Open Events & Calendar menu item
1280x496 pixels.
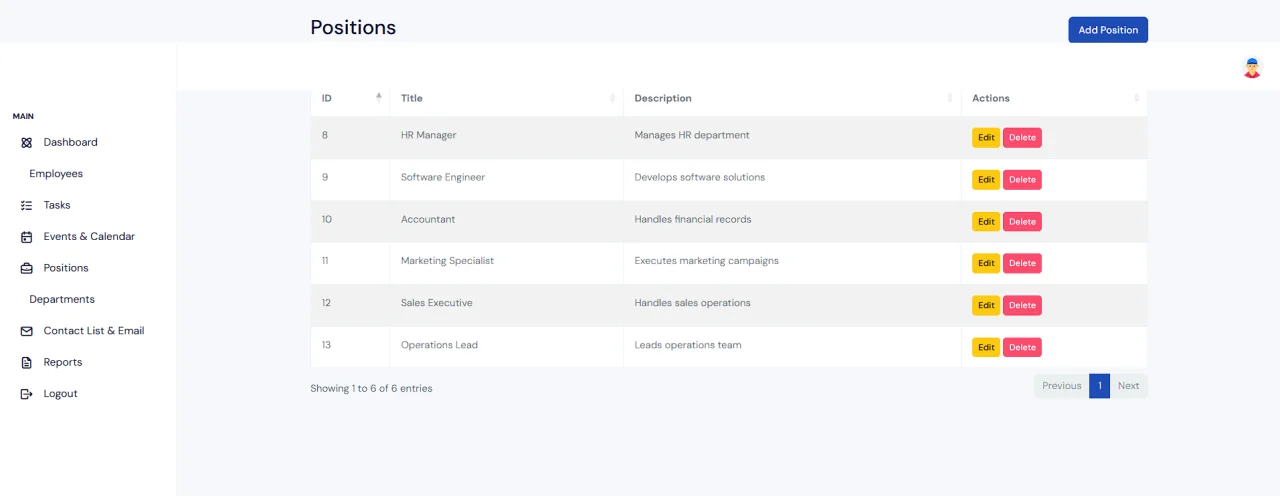click(x=89, y=237)
